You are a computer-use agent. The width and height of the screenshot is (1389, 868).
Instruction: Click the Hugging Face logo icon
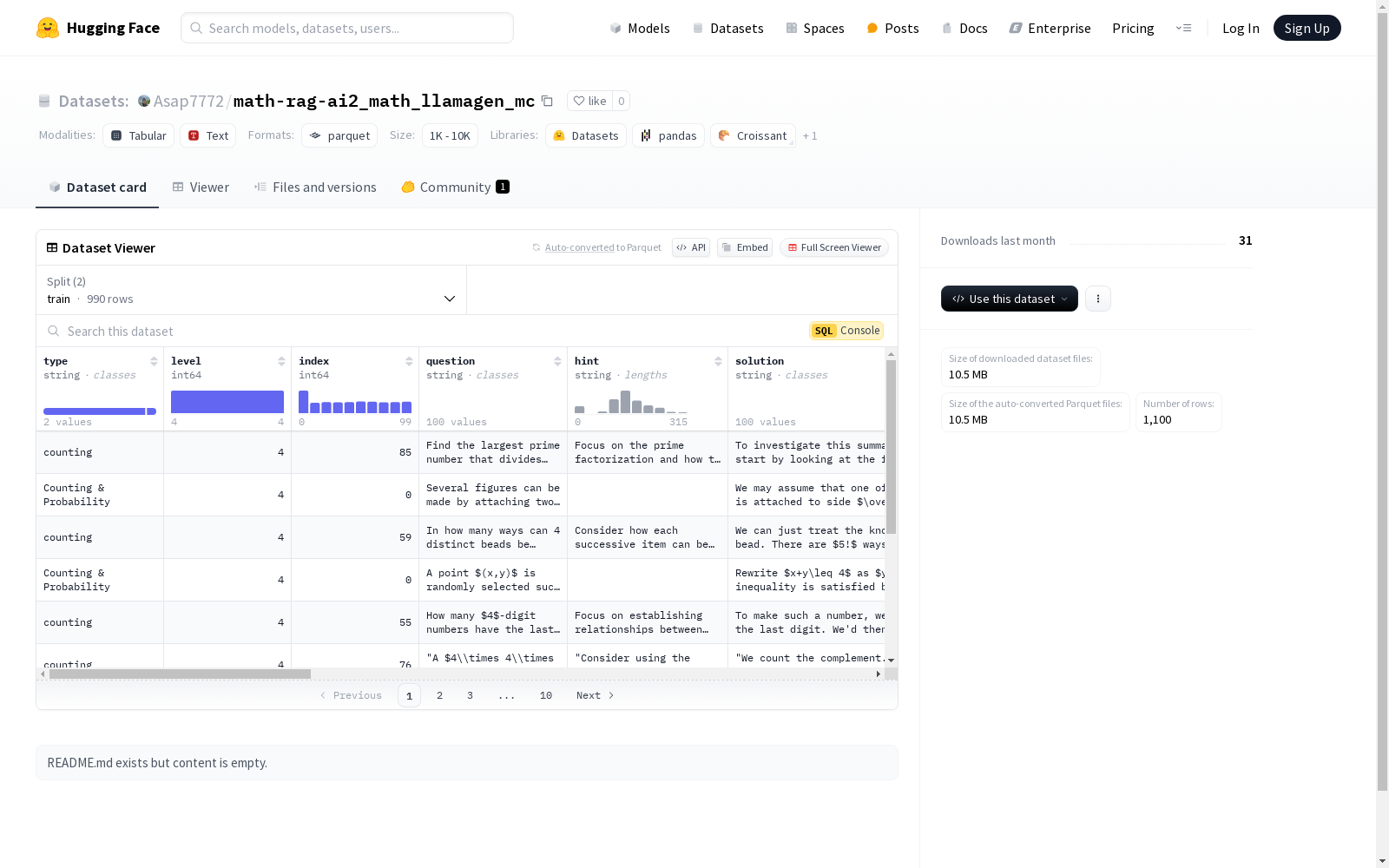[x=48, y=28]
